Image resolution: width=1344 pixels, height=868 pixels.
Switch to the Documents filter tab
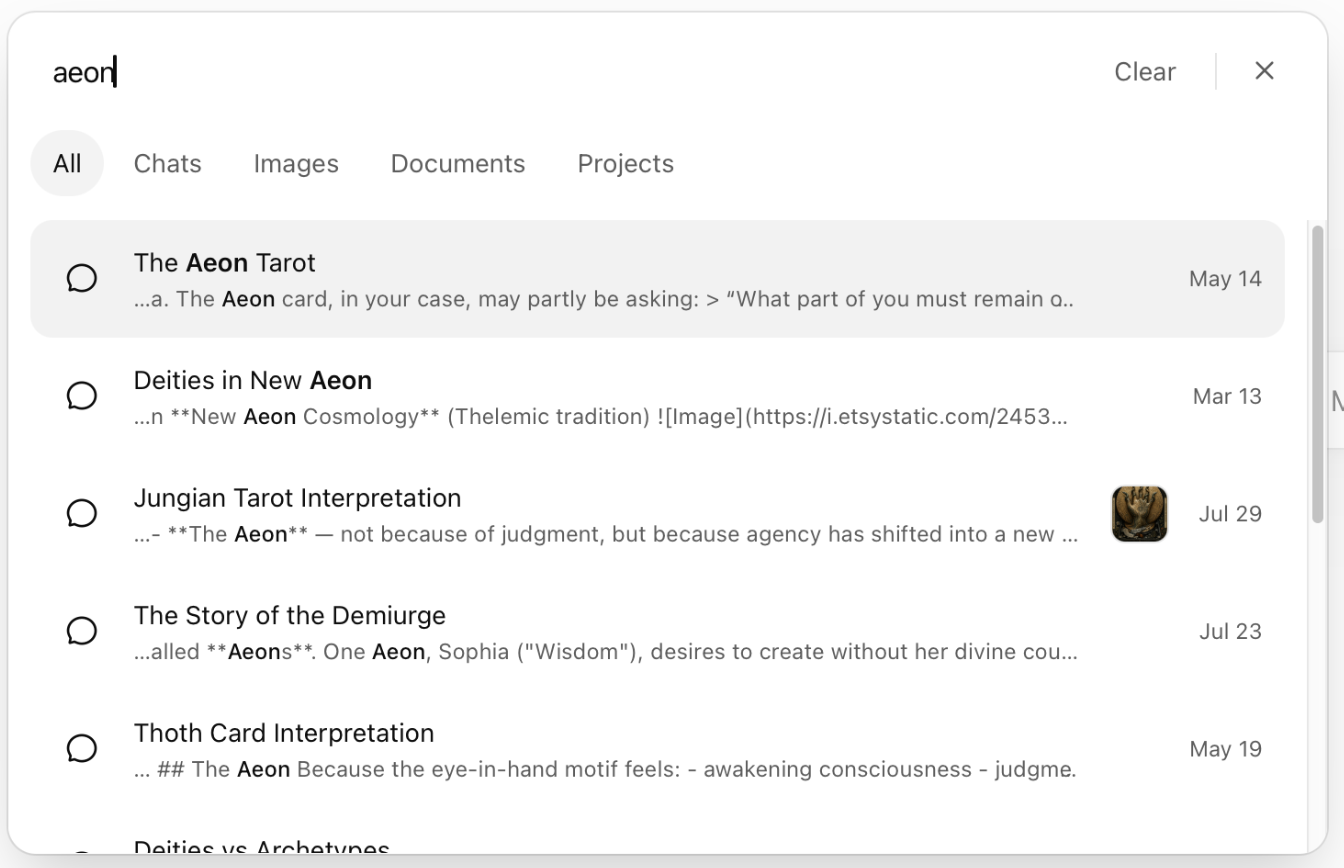[x=458, y=163]
